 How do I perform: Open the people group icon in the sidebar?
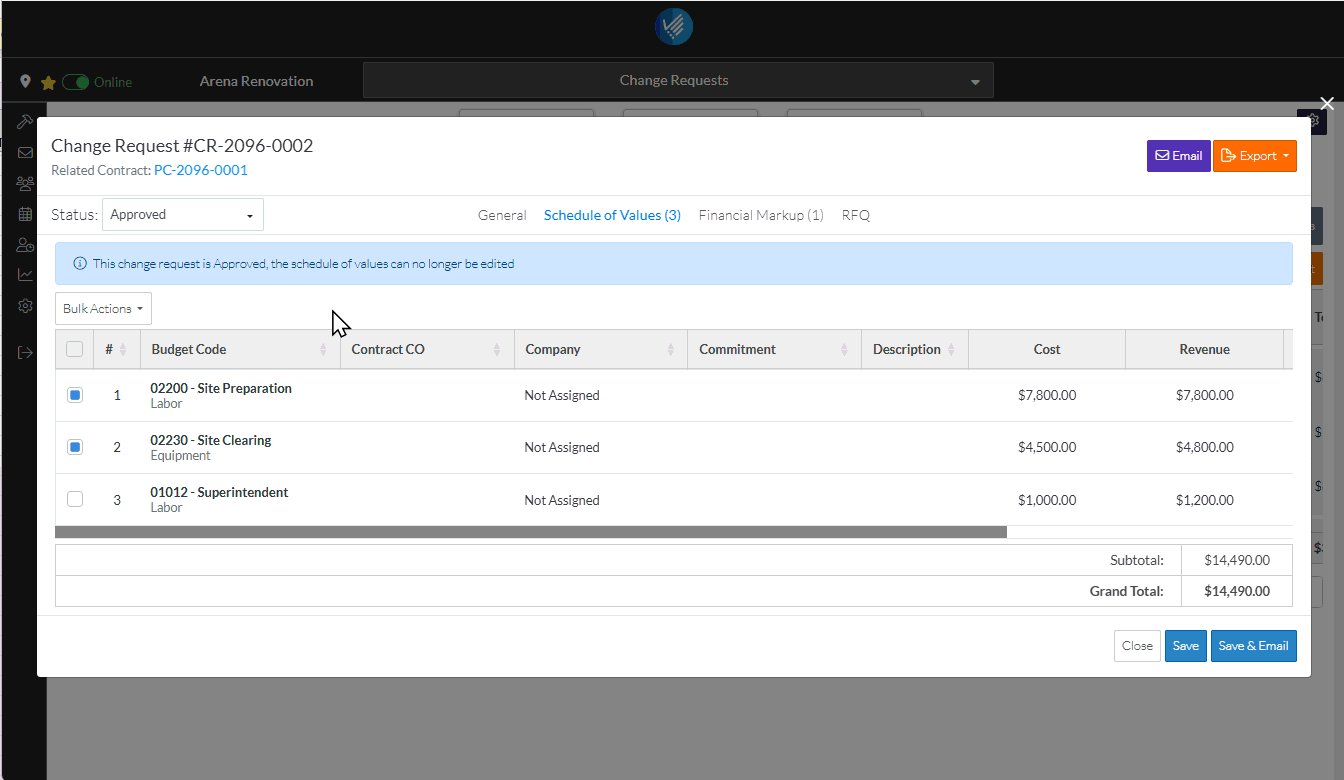(25, 183)
